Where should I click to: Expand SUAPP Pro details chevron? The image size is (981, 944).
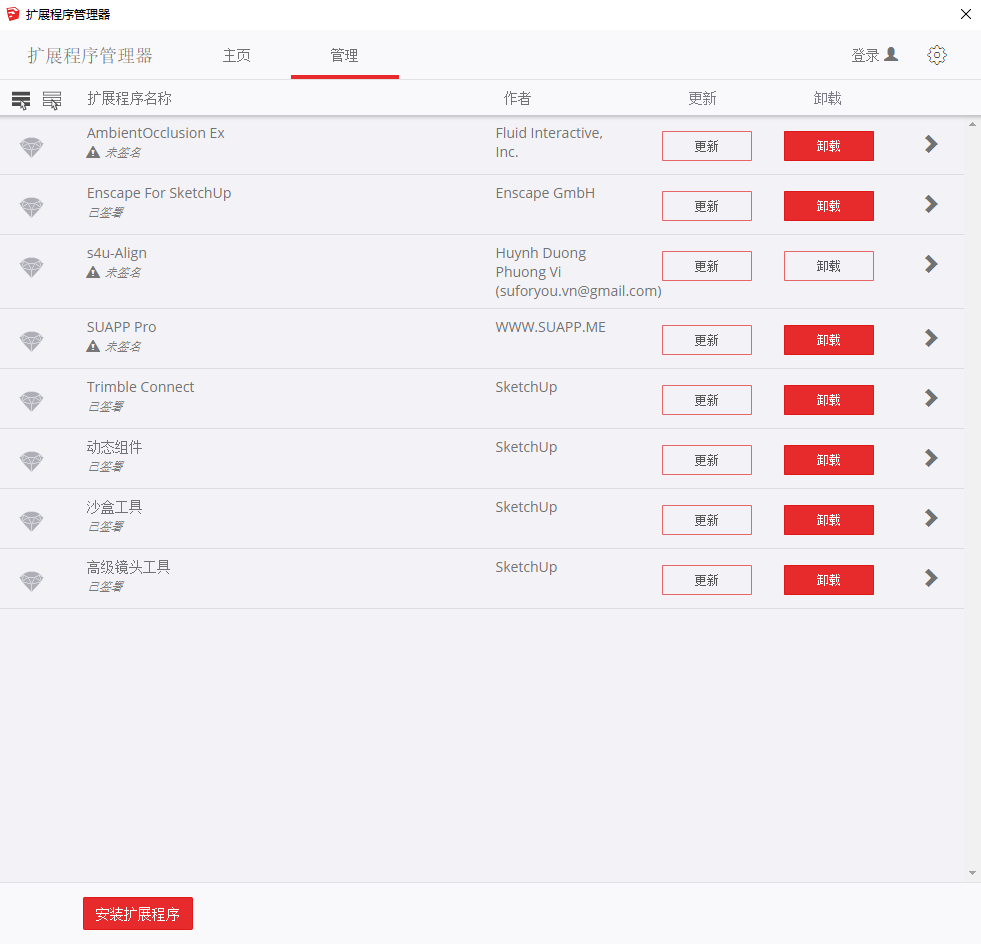931,338
